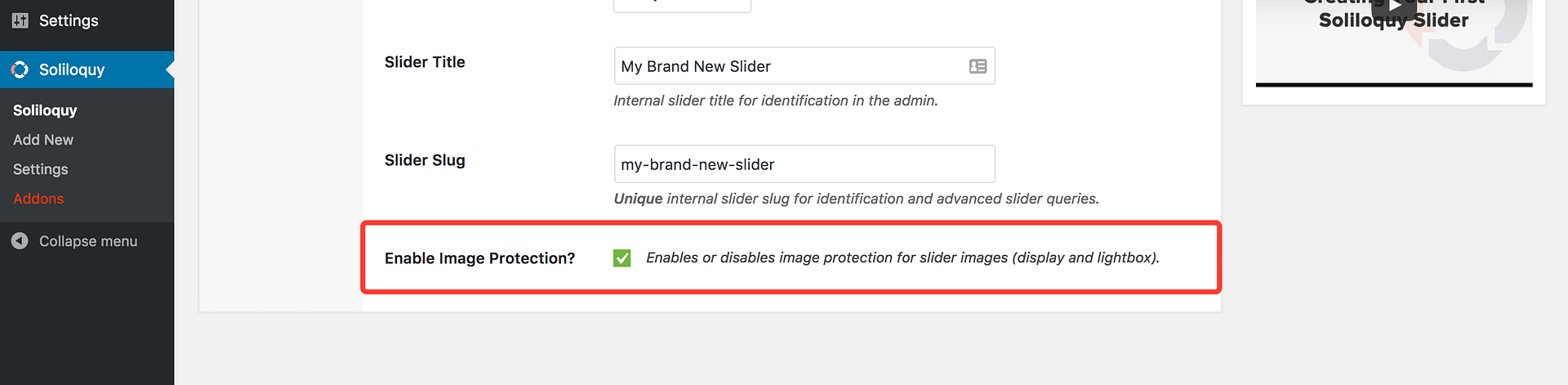Go to Add New slider page
1568x385 pixels.
tap(43, 140)
